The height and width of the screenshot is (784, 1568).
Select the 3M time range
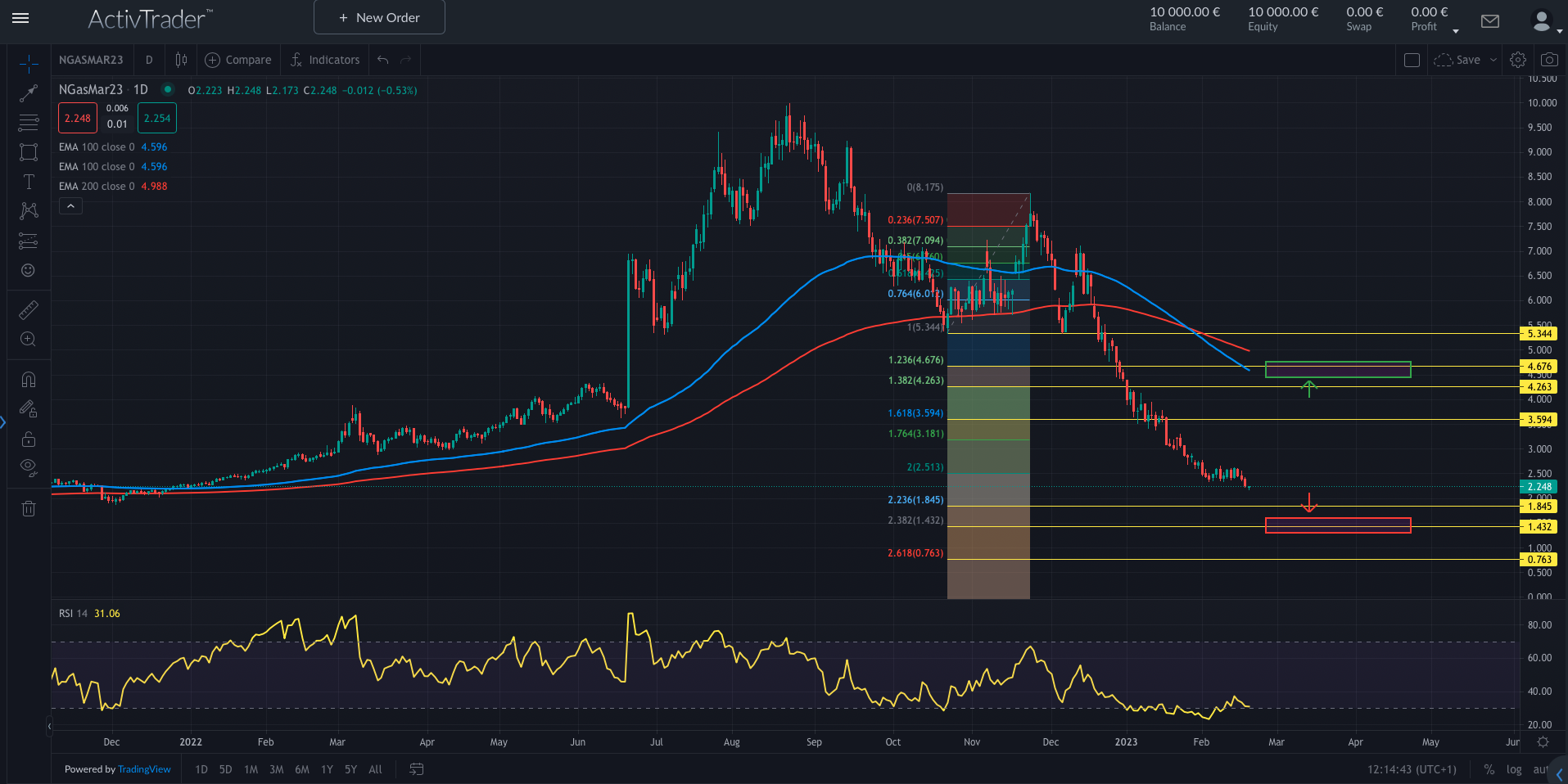pos(277,769)
